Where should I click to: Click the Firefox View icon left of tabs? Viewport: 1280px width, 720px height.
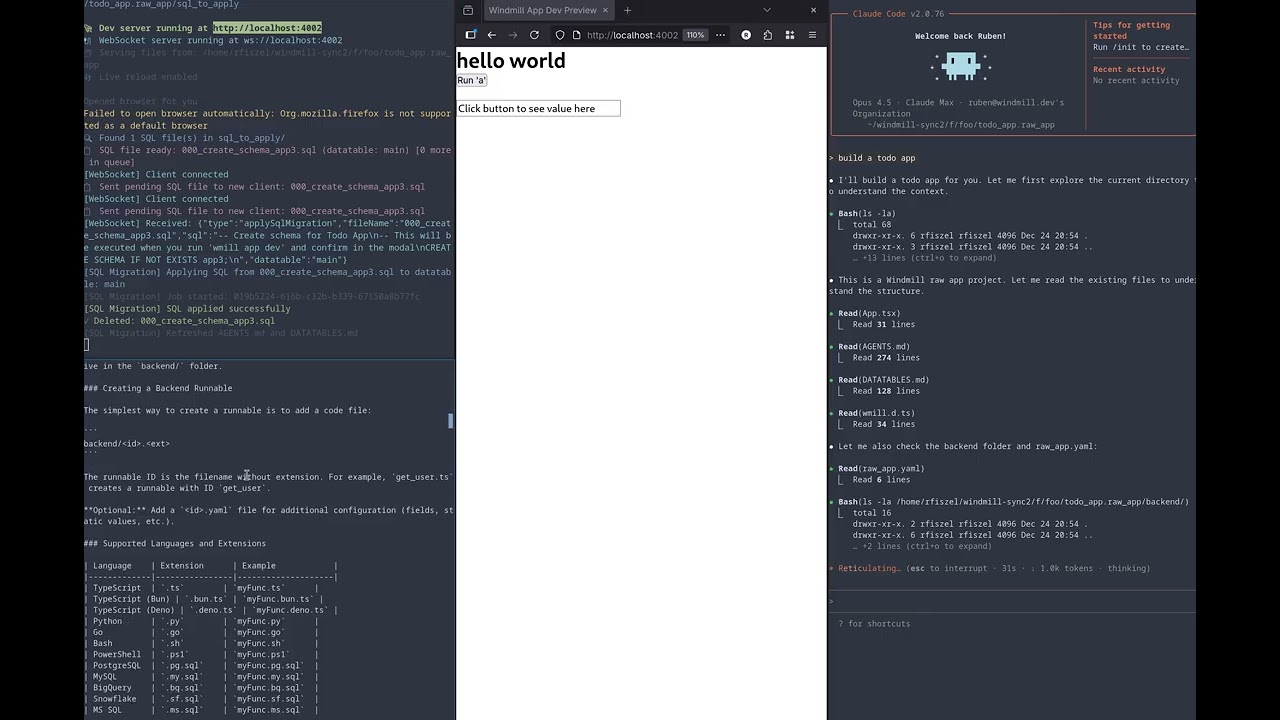click(x=470, y=10)
